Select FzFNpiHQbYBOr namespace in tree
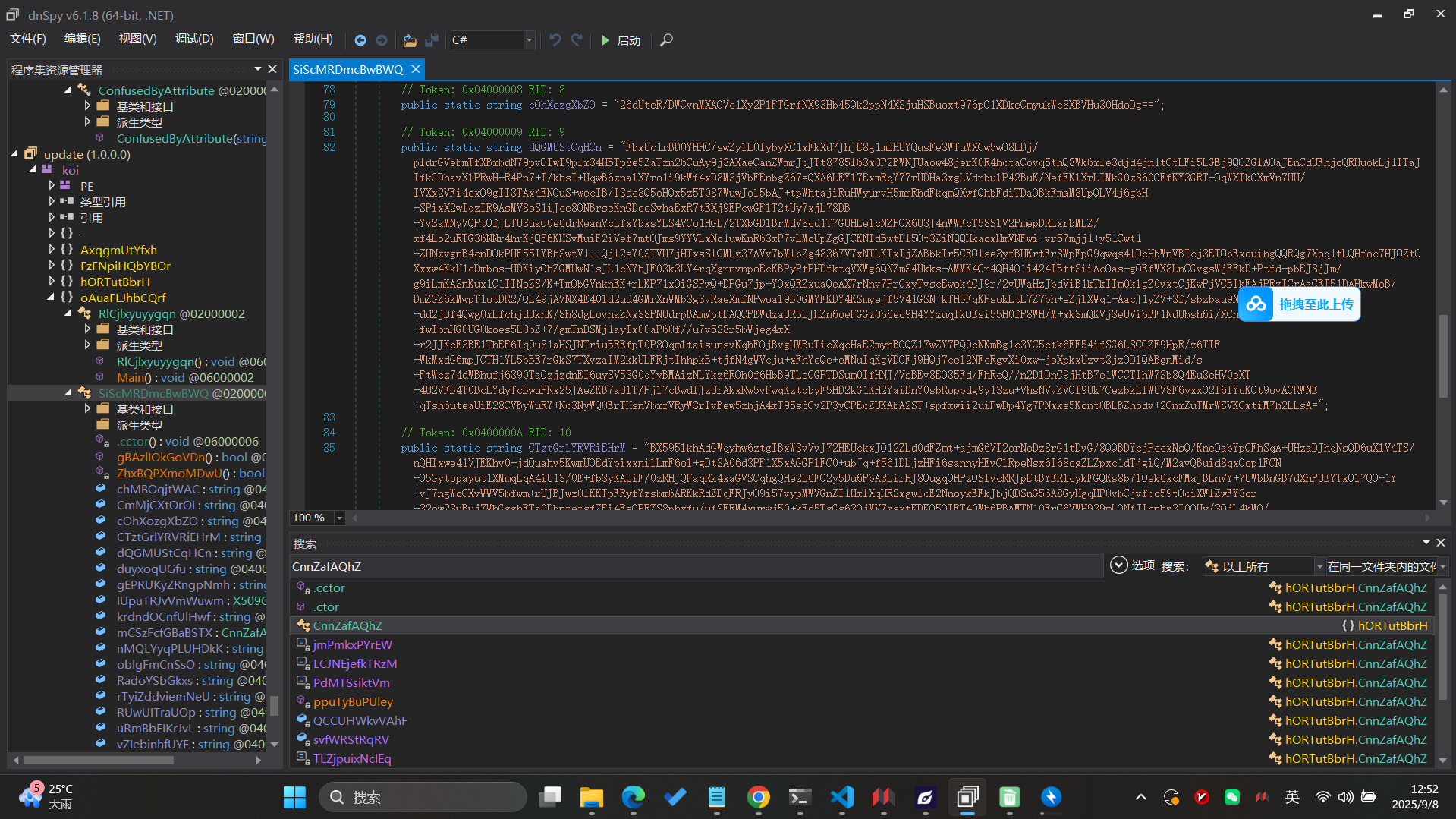The width and height of the screenshot is (1456, 819). tap(125, 266)
